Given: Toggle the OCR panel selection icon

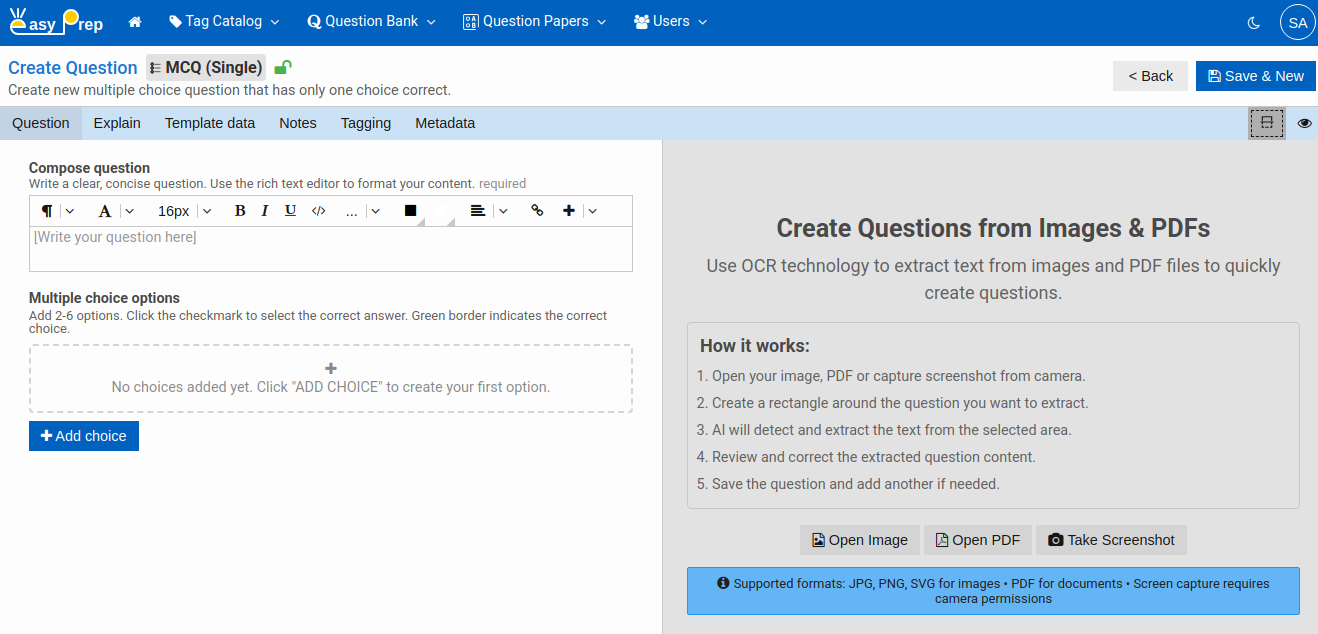Looking at the screenshot, I should [1266, 122].
